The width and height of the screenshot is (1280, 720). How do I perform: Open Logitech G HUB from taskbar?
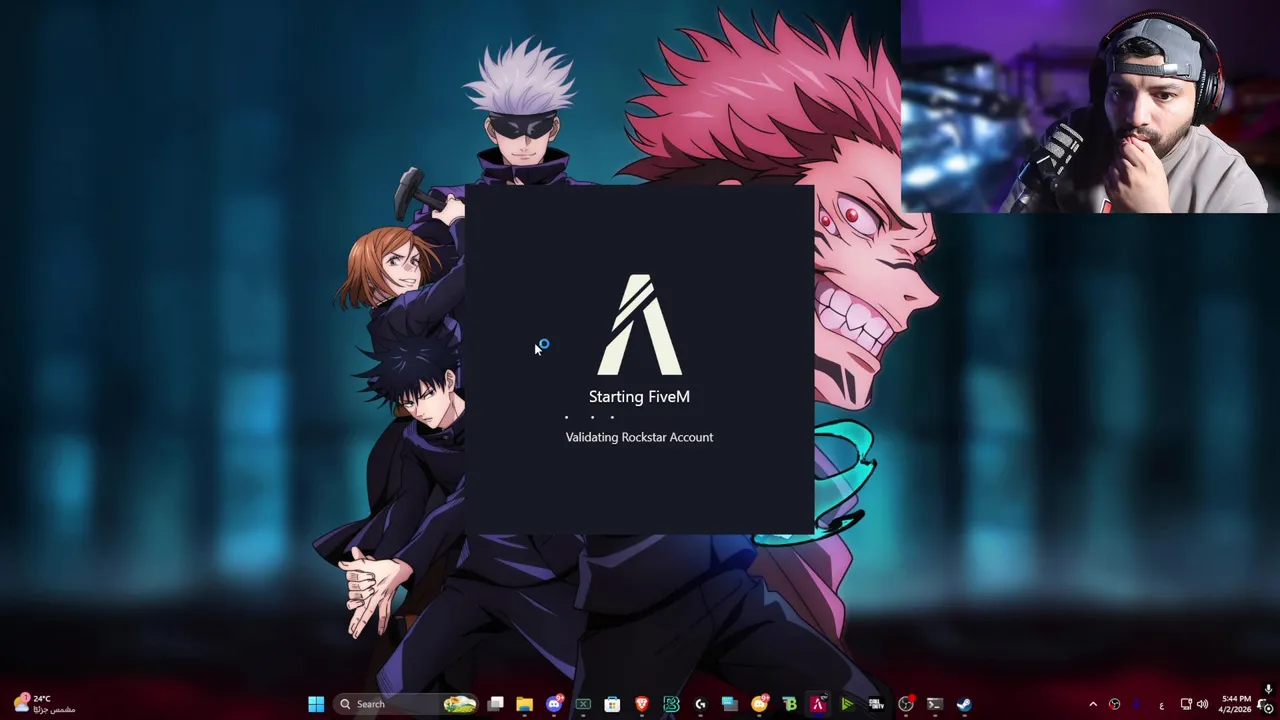(700, 704)
